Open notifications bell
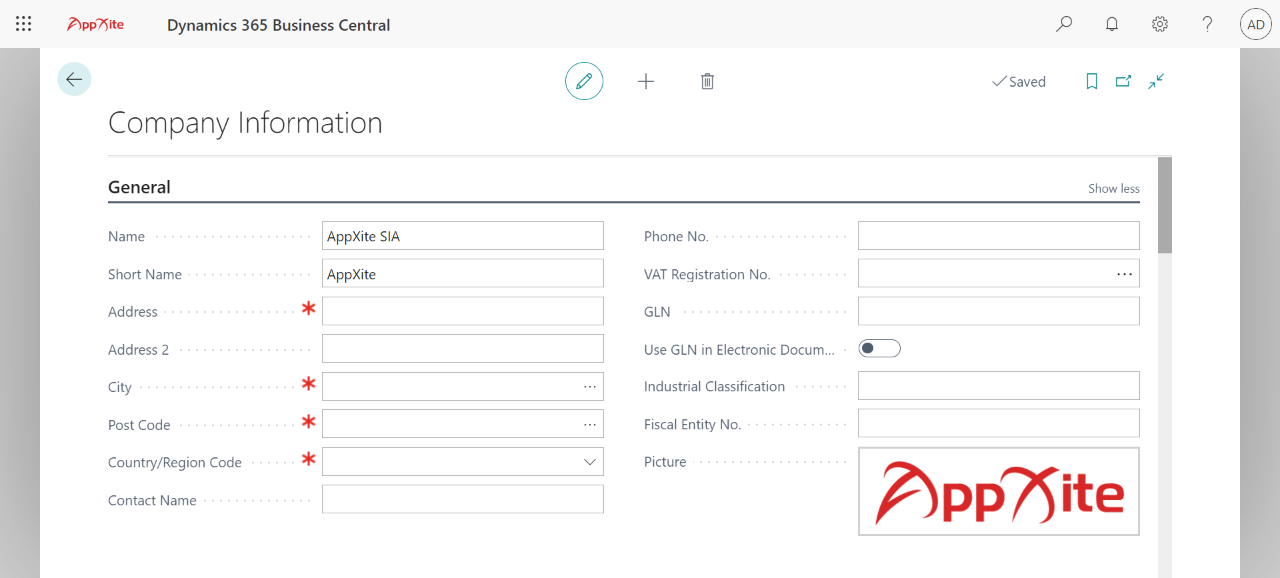Viewport: 1280px width, 578px height. click(1111, 23)
